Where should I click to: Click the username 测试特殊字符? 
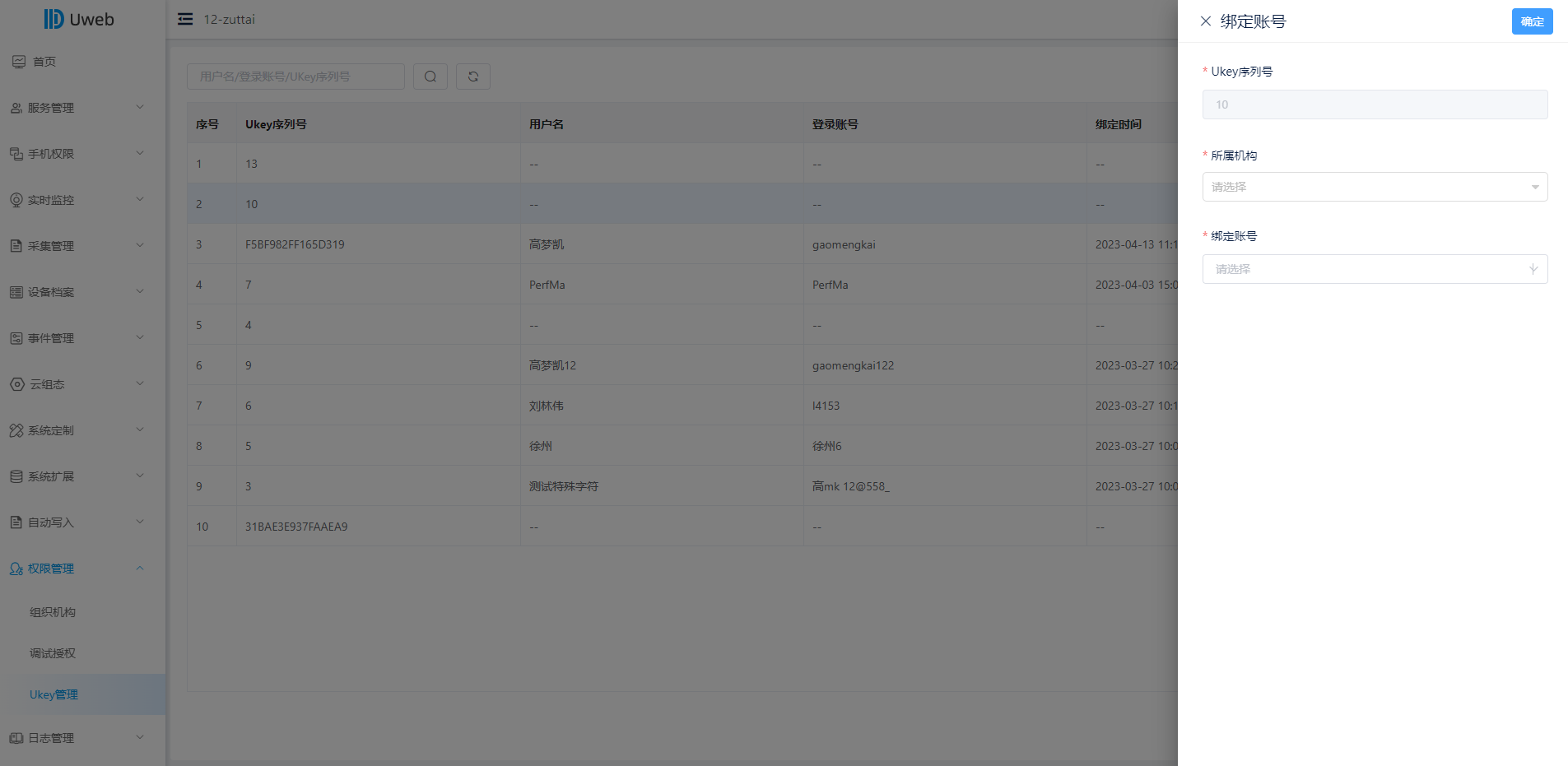(564, 486)
